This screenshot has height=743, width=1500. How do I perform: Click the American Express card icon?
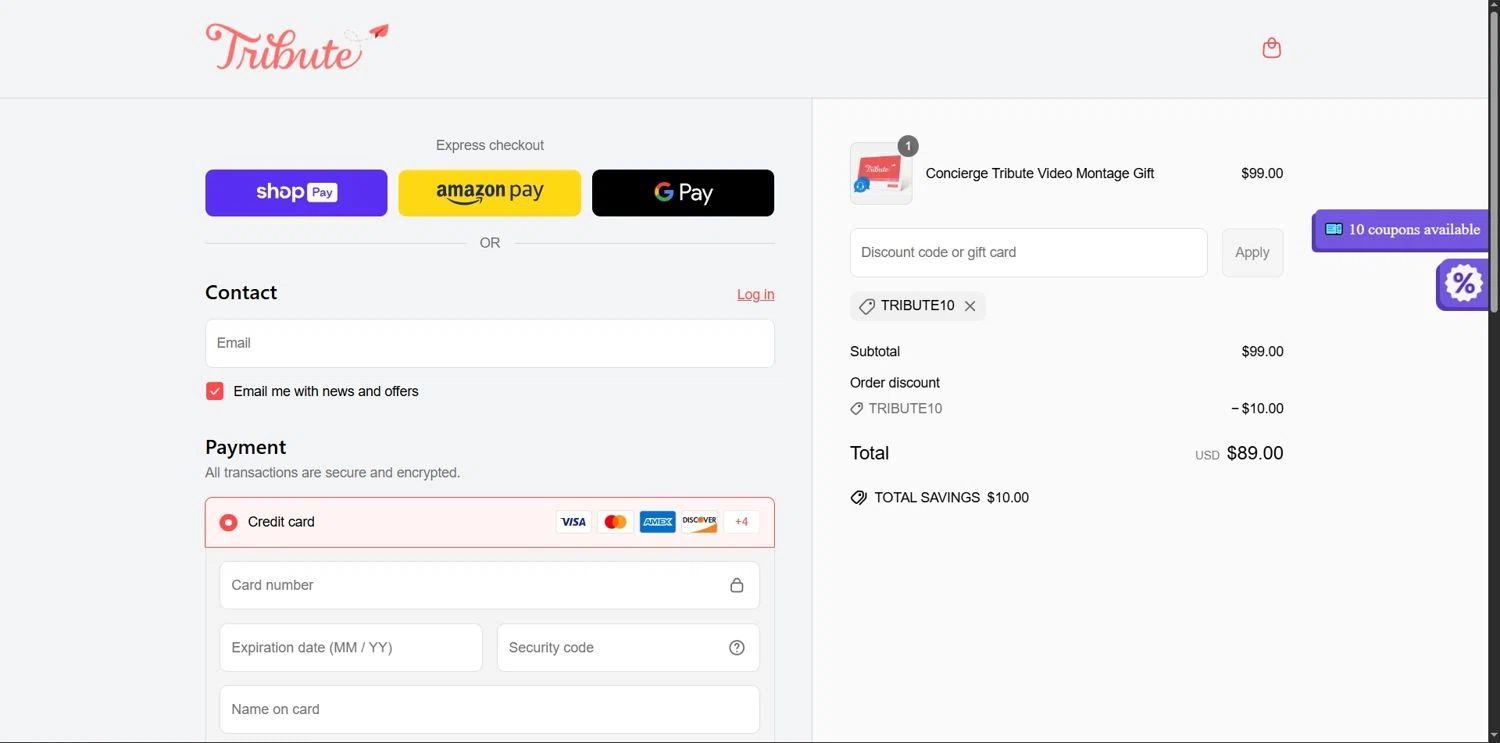pos(657,522)
